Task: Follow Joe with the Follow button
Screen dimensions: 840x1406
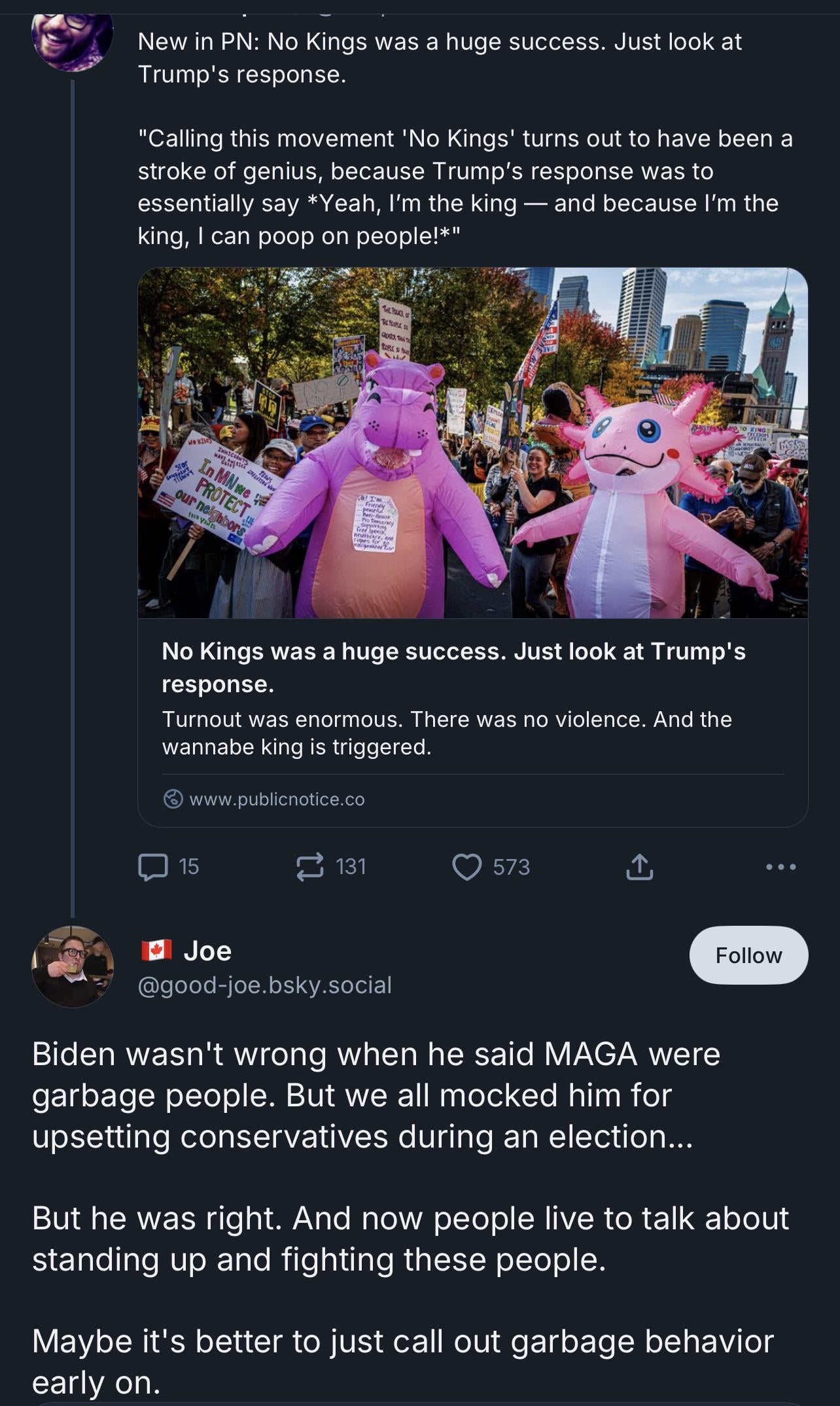Action: pos(748,955)
